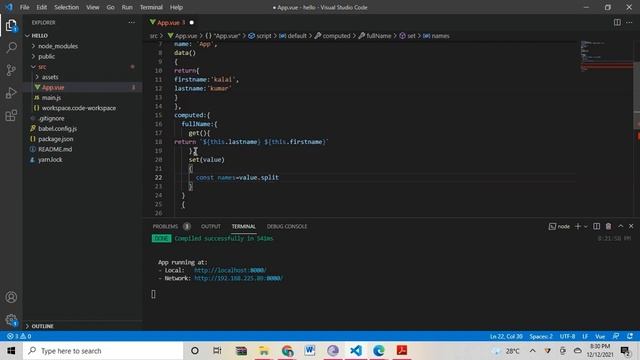Open the feedback icon in status bar

(616, 336)
